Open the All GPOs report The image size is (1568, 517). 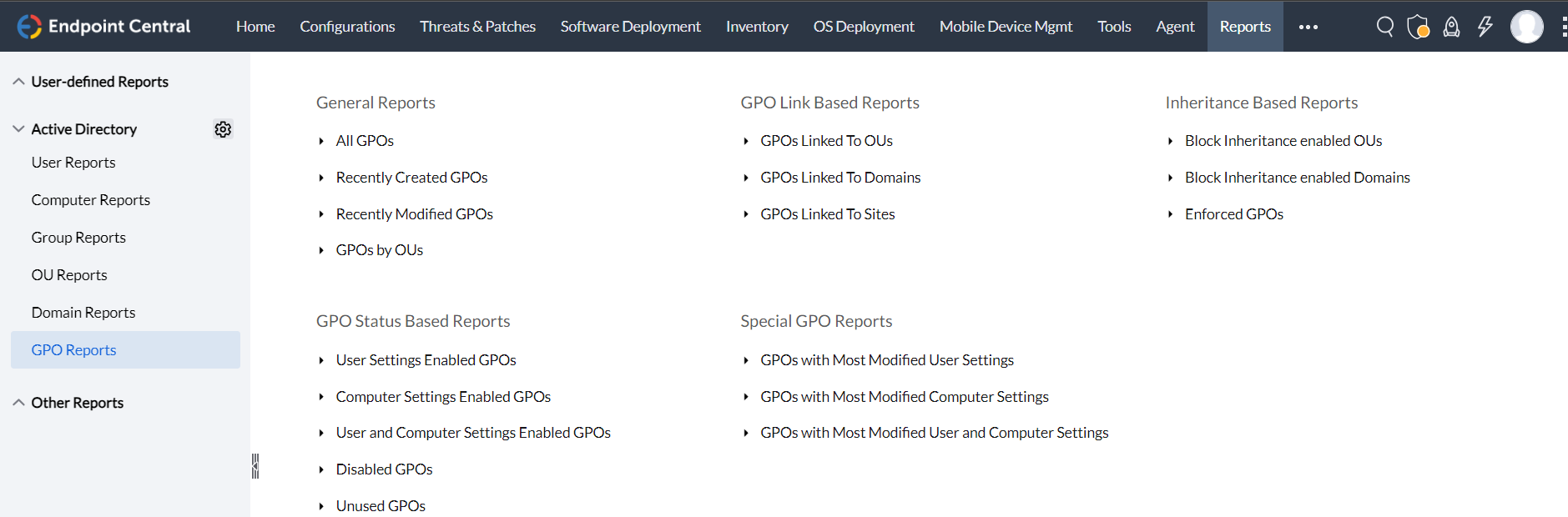pos(365,141)
